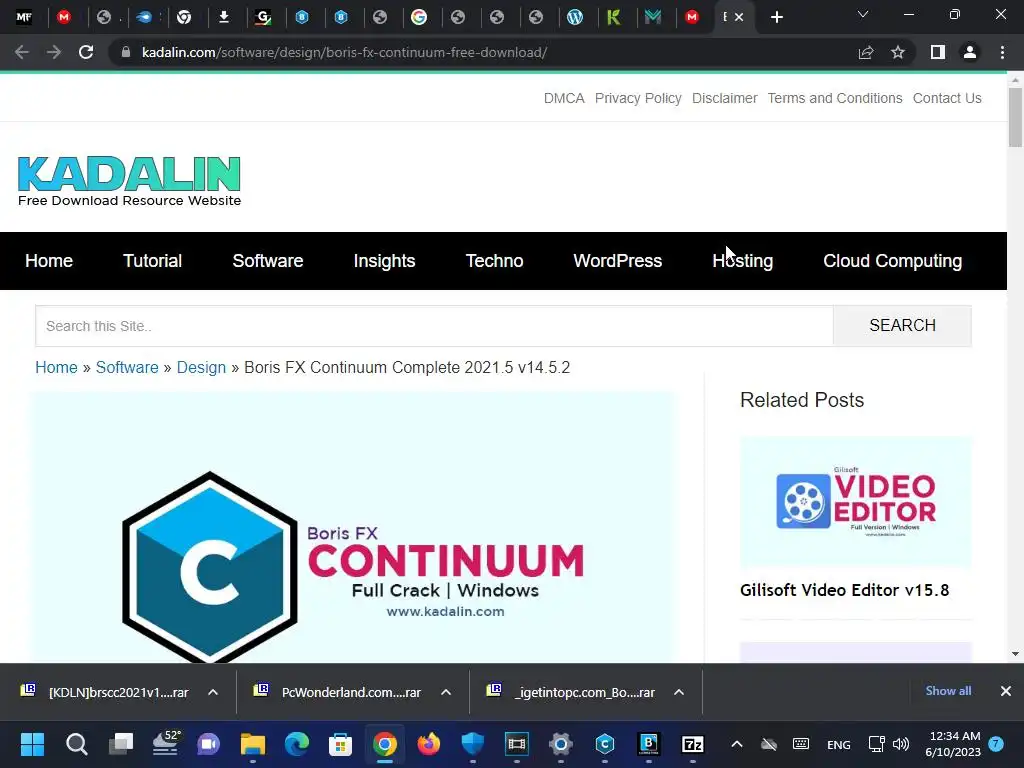Go forward in browser history
The image size is (1024, 768).
pyautogui.click(x=54, y=52)
